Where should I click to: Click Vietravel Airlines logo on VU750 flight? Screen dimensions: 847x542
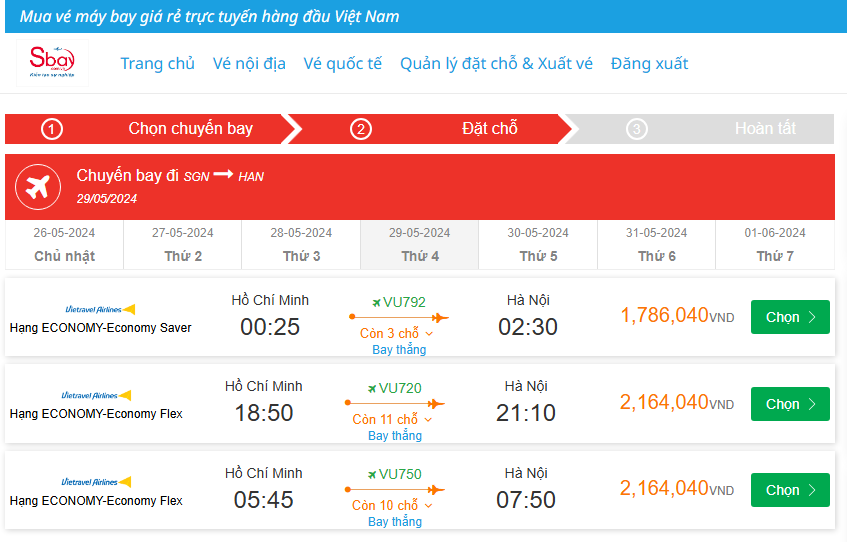click(97, 482)
